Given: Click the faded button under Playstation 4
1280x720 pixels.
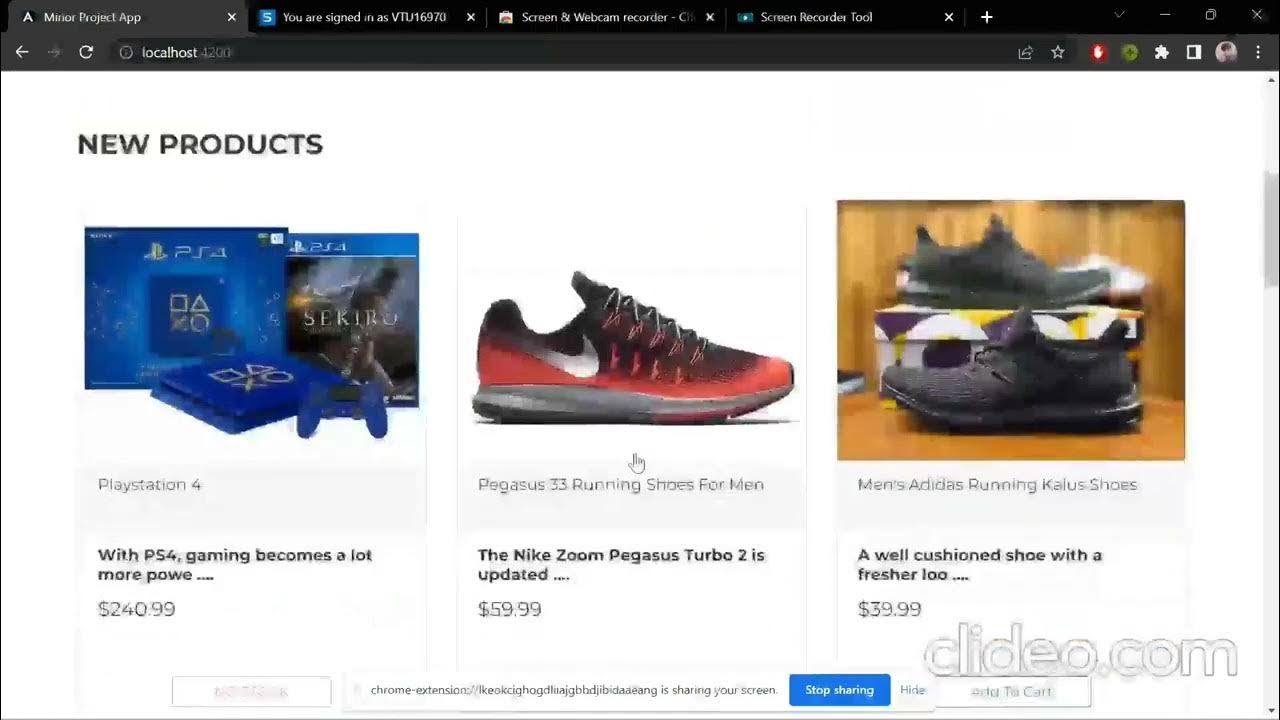Looking at the screenshot, I should click(251, 691).
